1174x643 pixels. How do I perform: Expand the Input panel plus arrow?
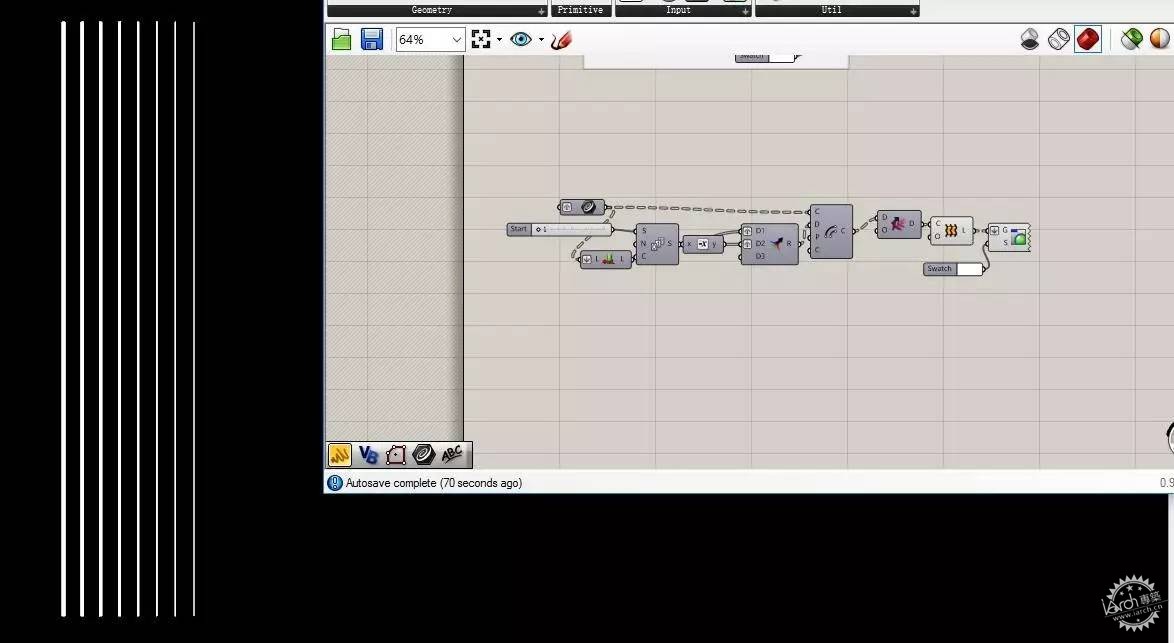745,11
